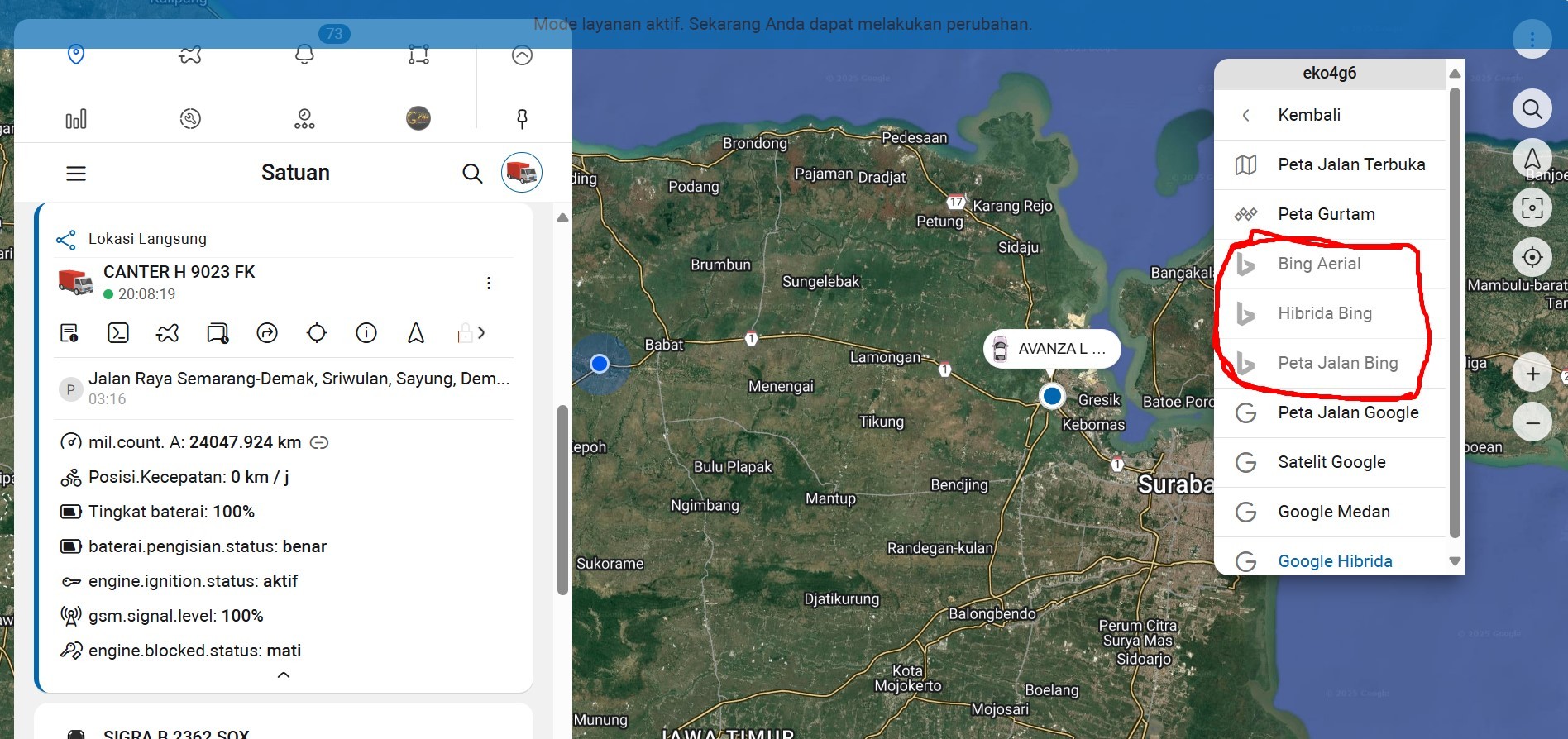Click the map search magnifier button
This screenshot has height=739, width=1568.
(x=1532, y=109)
